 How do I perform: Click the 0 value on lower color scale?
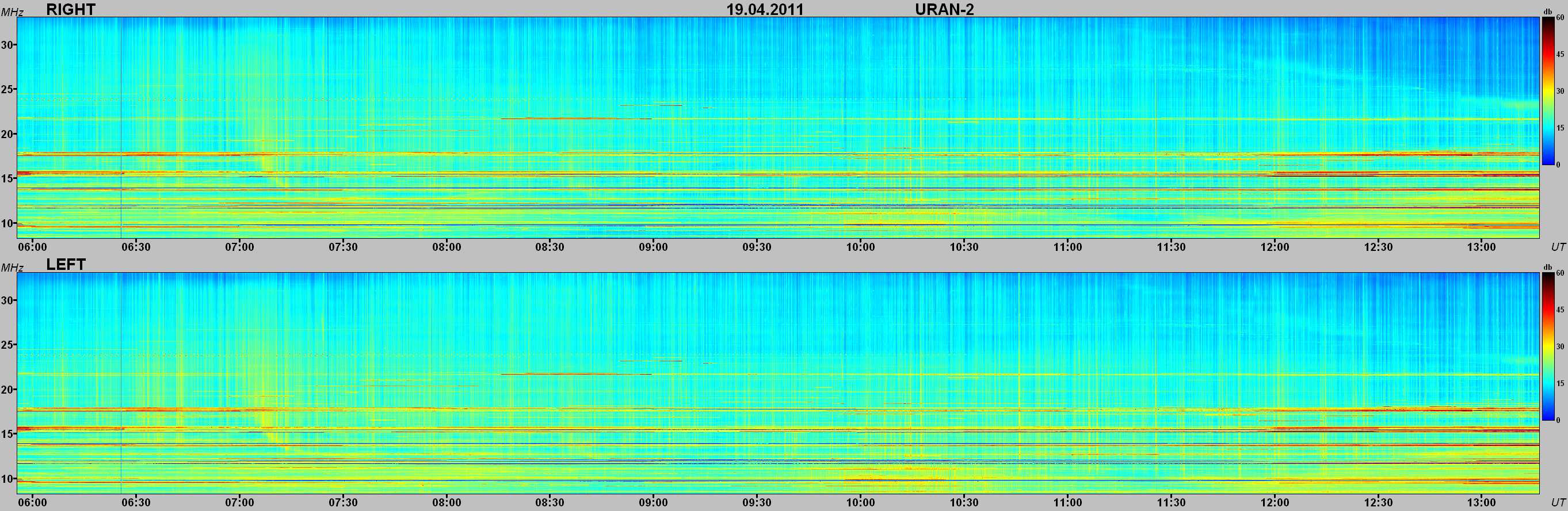(x=1558, y=420)
